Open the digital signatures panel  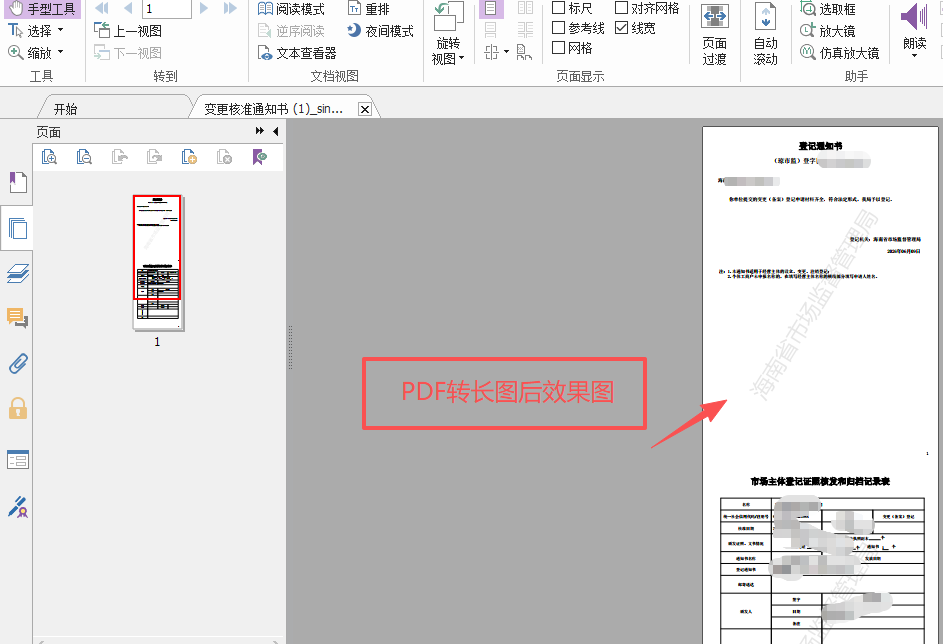click(x=17, y=507)
